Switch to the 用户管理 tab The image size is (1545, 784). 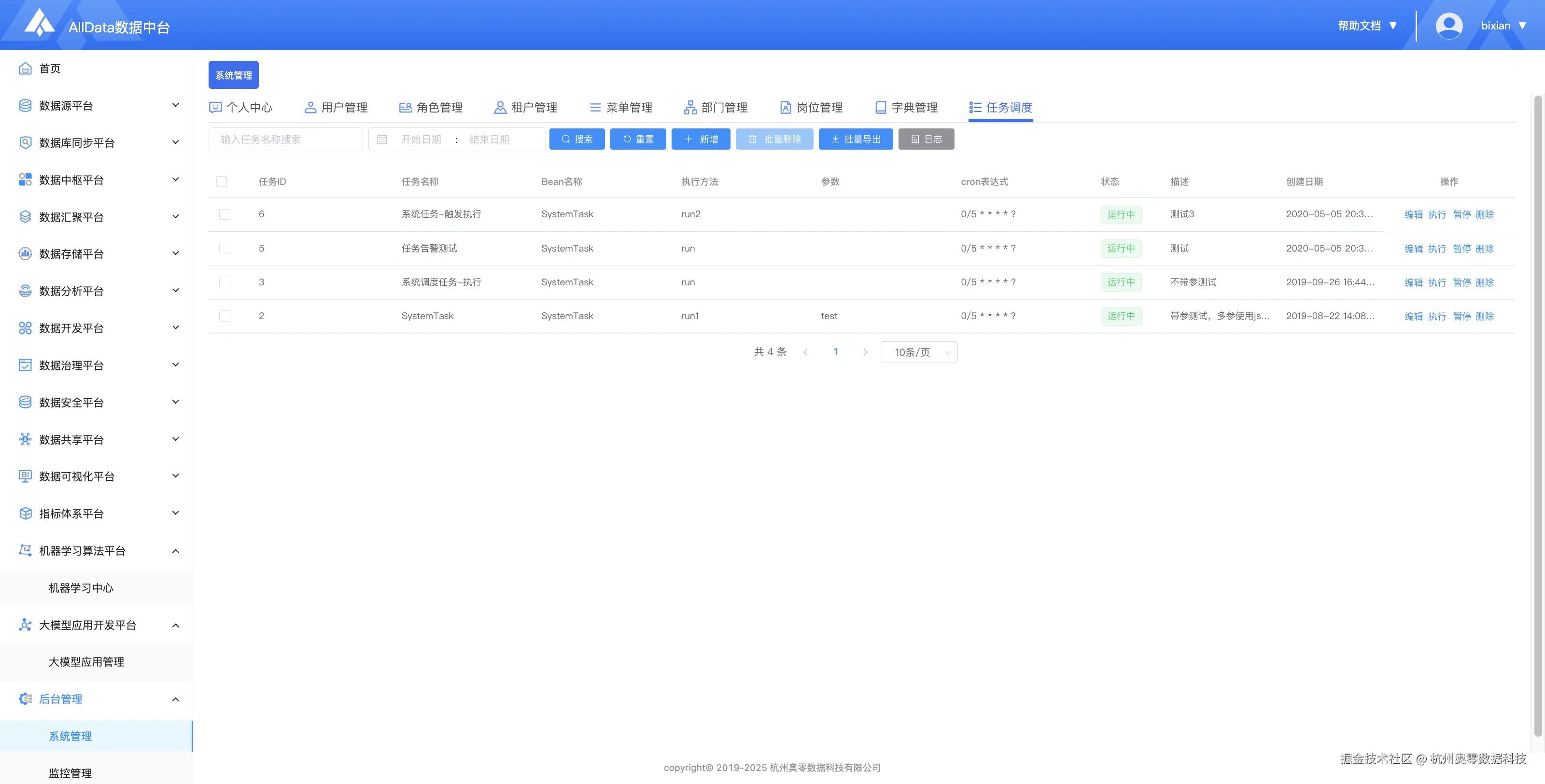337,107
